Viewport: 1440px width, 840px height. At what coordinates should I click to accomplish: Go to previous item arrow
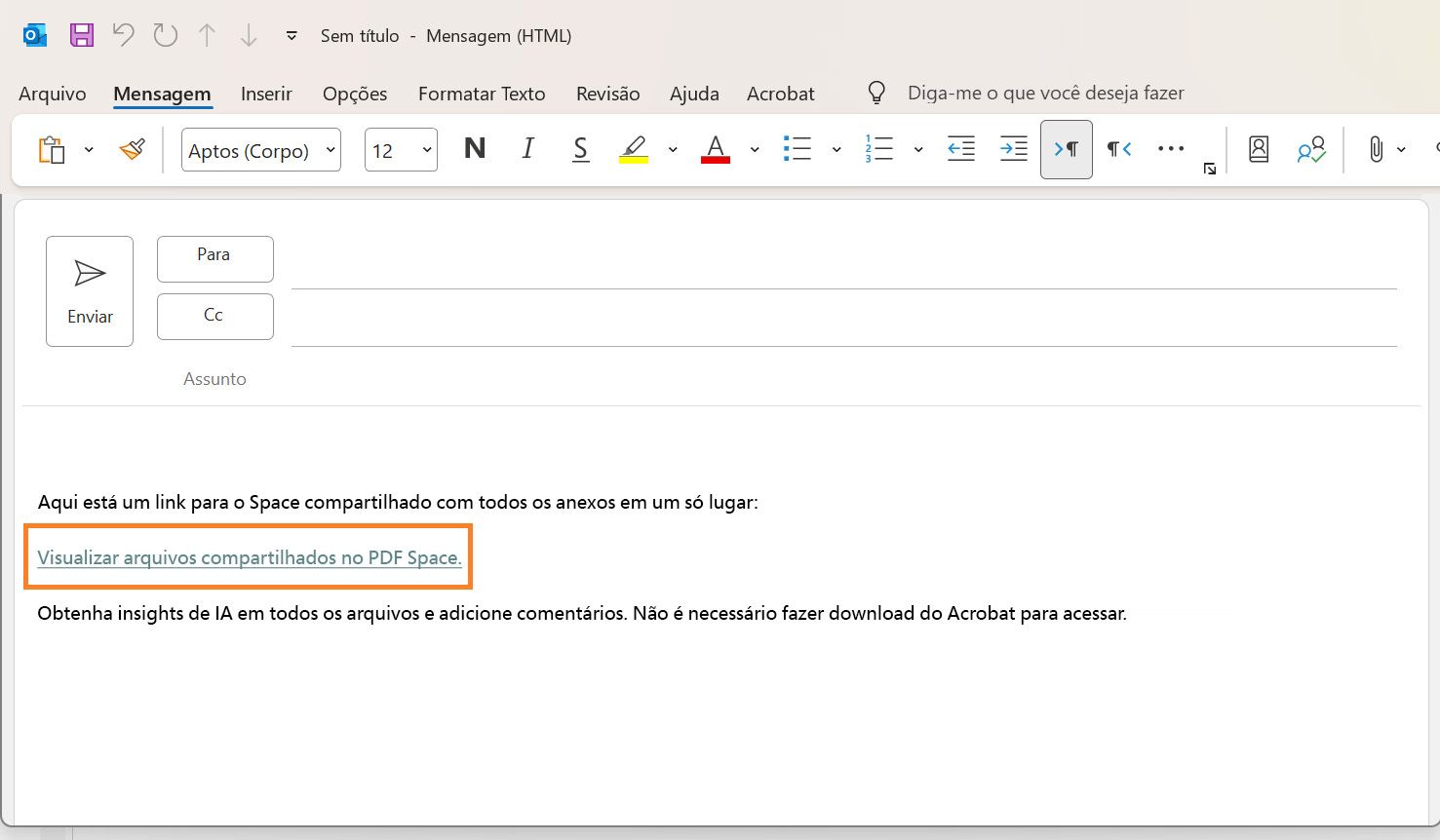[207, 36]
